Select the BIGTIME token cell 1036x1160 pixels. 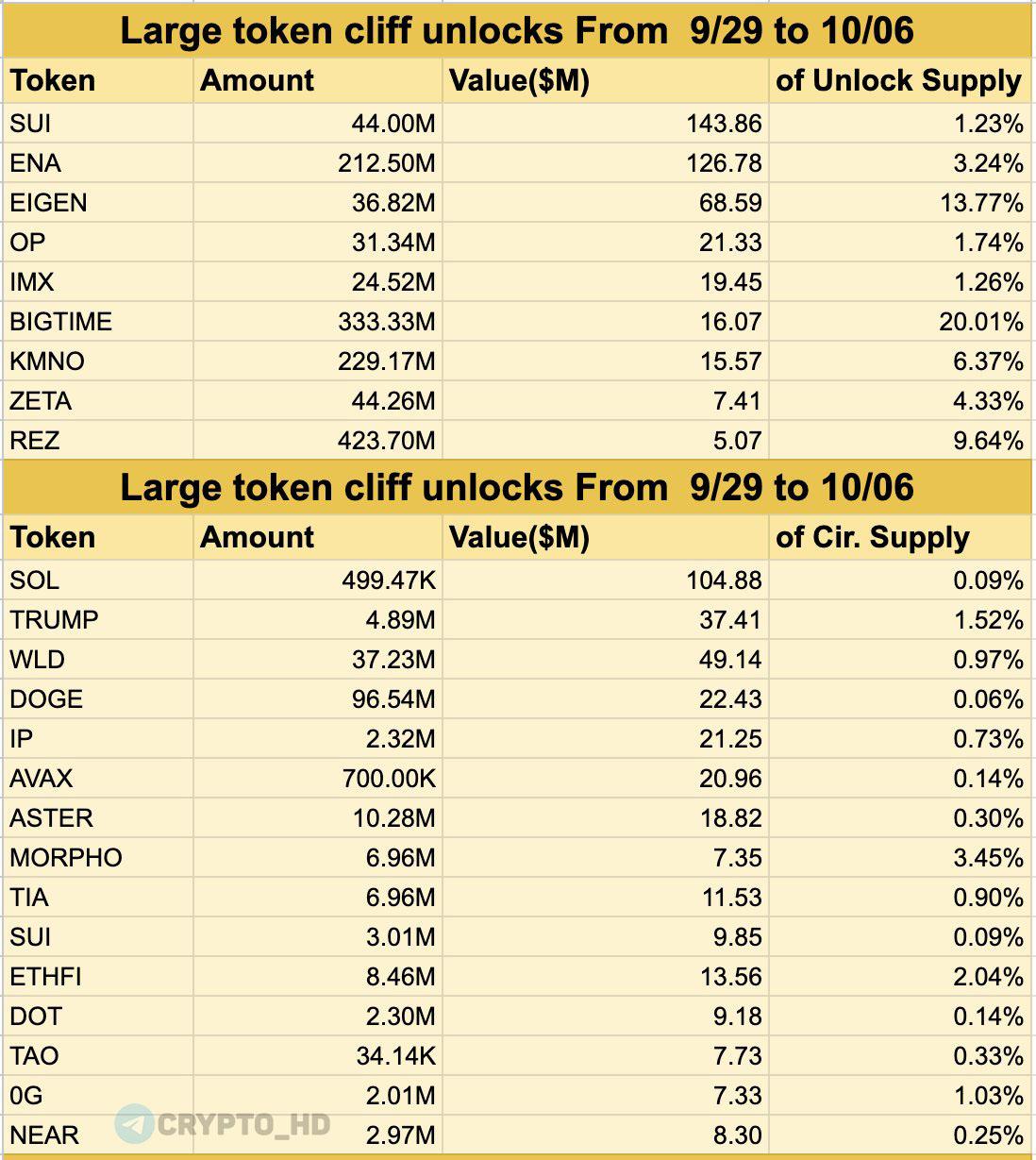point(61,322)
